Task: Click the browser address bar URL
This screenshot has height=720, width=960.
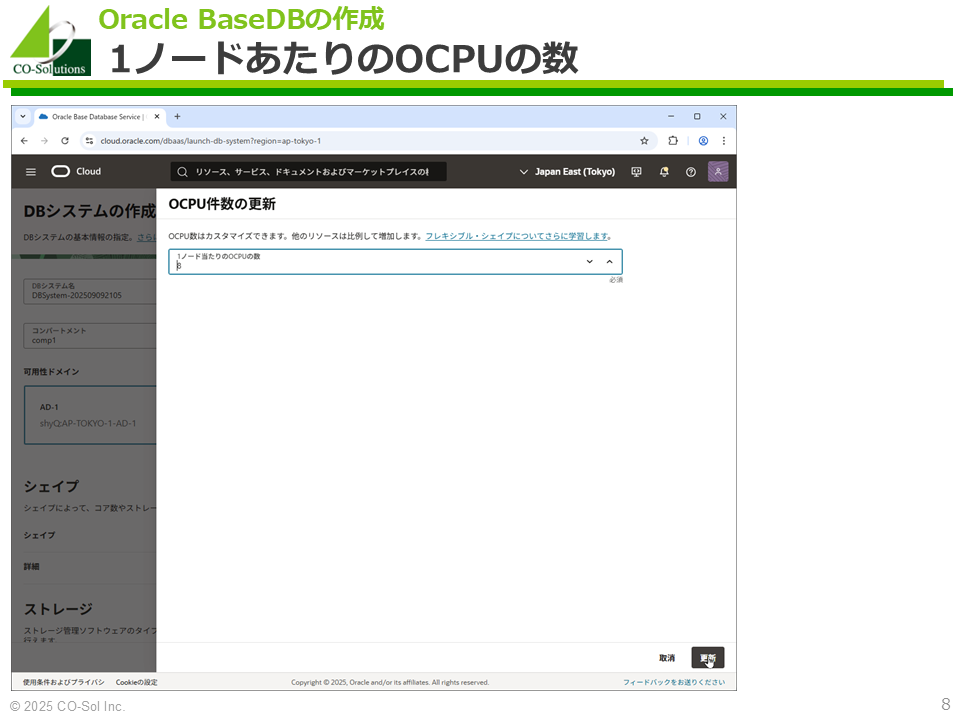Action: [211, 141]
